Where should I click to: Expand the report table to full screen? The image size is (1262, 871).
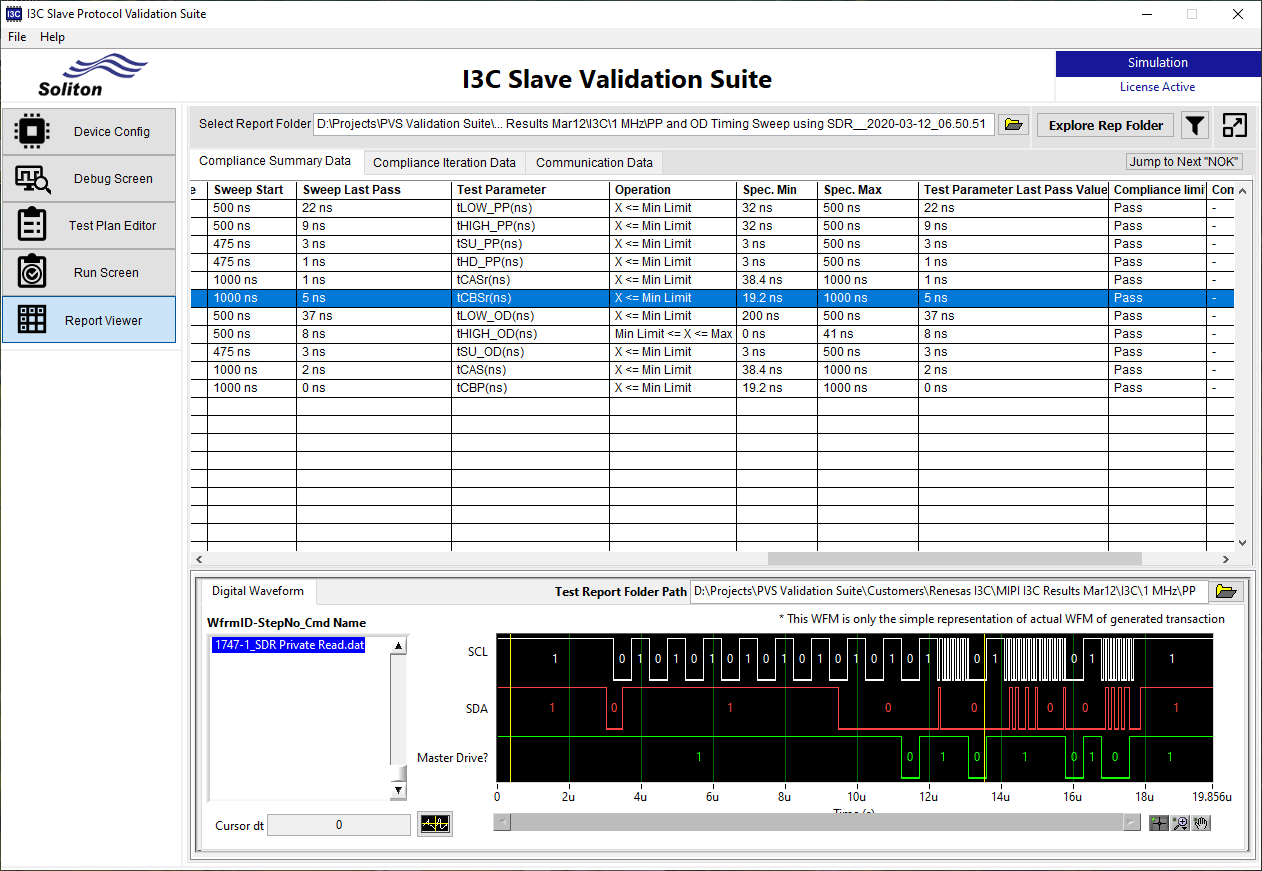(1234, 125)
